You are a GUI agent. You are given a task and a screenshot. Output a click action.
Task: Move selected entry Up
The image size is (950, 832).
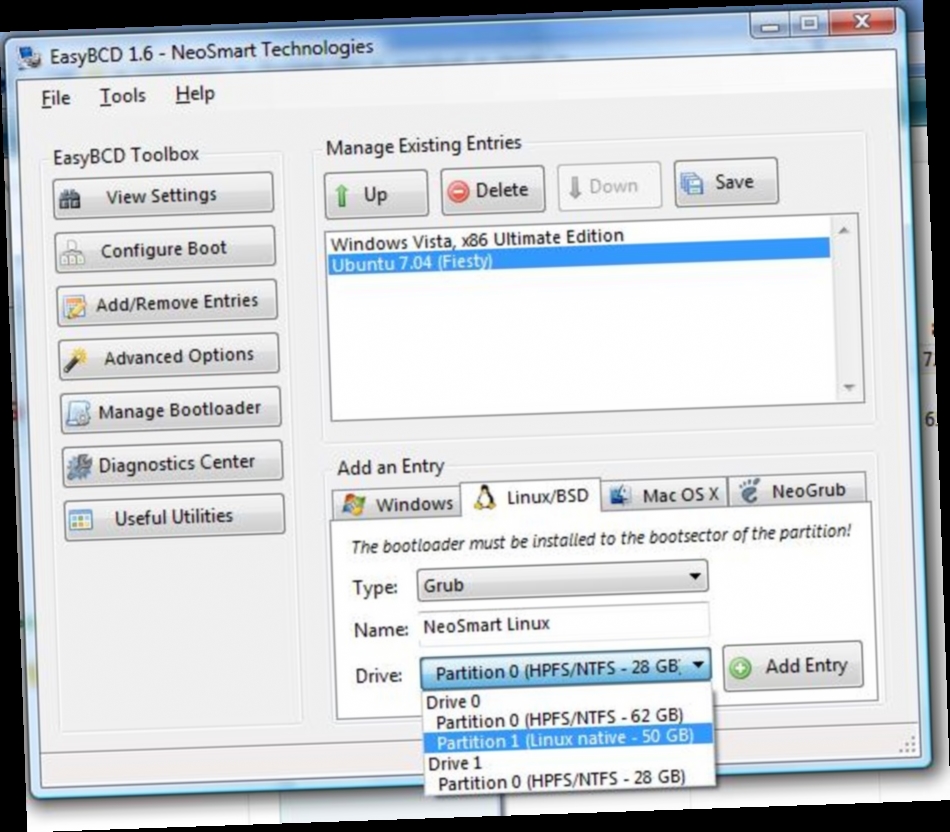(376, 194)
